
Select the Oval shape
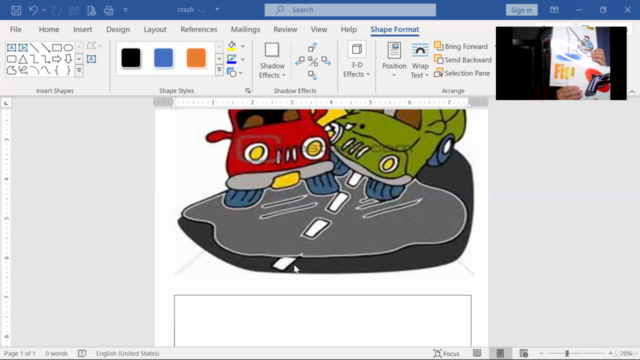(x=68, y=48)
